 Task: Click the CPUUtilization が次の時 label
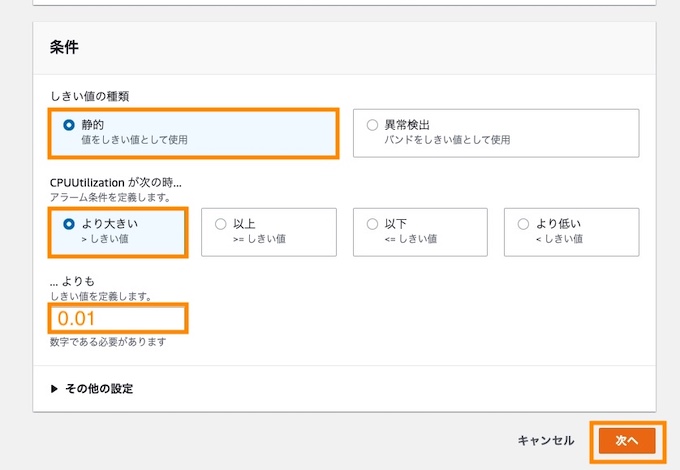point(115,183)
